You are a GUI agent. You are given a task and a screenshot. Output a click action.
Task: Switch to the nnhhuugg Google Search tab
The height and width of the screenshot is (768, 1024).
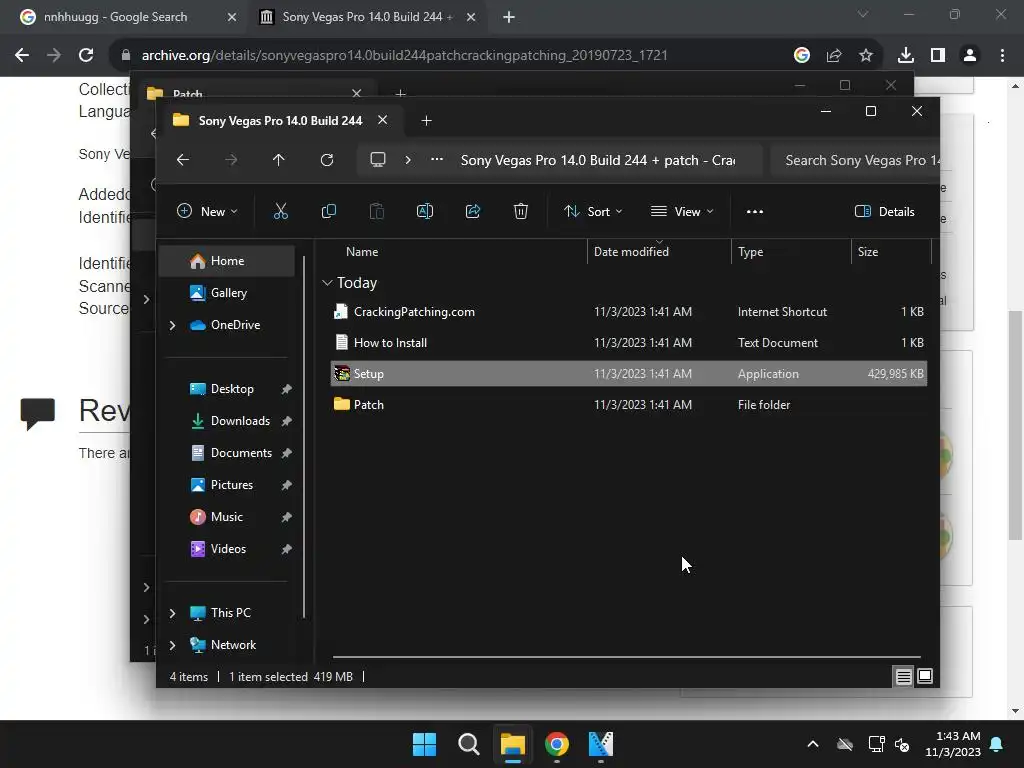[x=127, y=17]
